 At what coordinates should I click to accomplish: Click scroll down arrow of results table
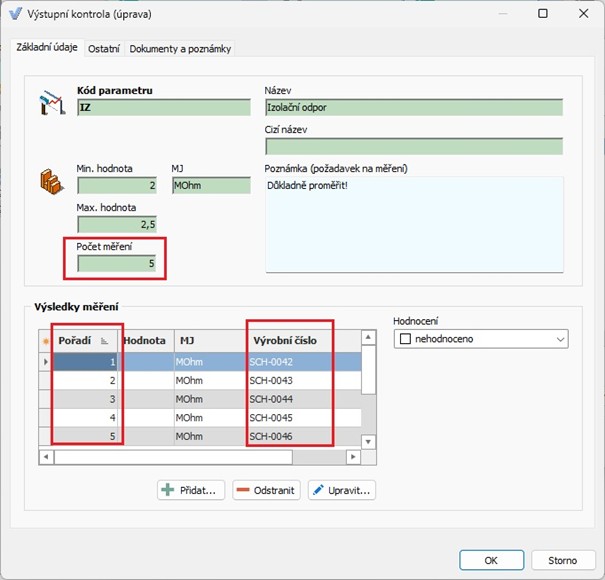pos(368,441)
